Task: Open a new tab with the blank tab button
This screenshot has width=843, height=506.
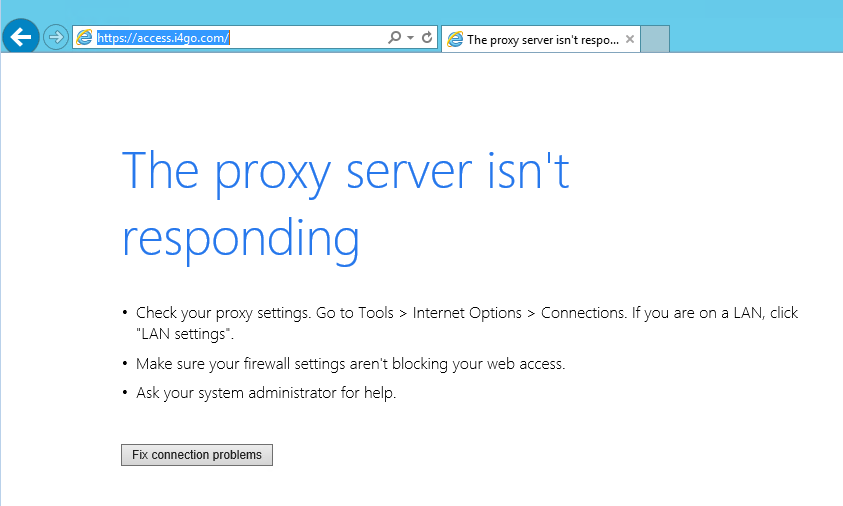Action: coord(655,39)
